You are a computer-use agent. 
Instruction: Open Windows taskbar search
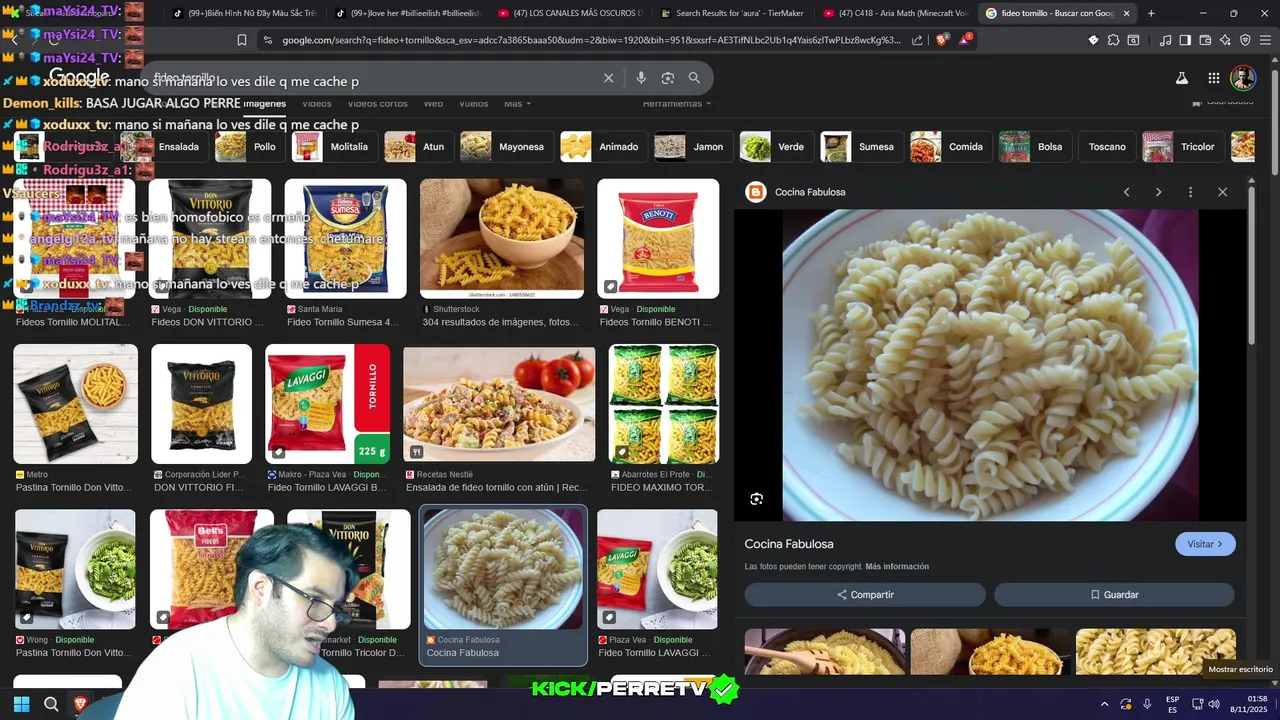pyautogui.click(x=51, y=704)
